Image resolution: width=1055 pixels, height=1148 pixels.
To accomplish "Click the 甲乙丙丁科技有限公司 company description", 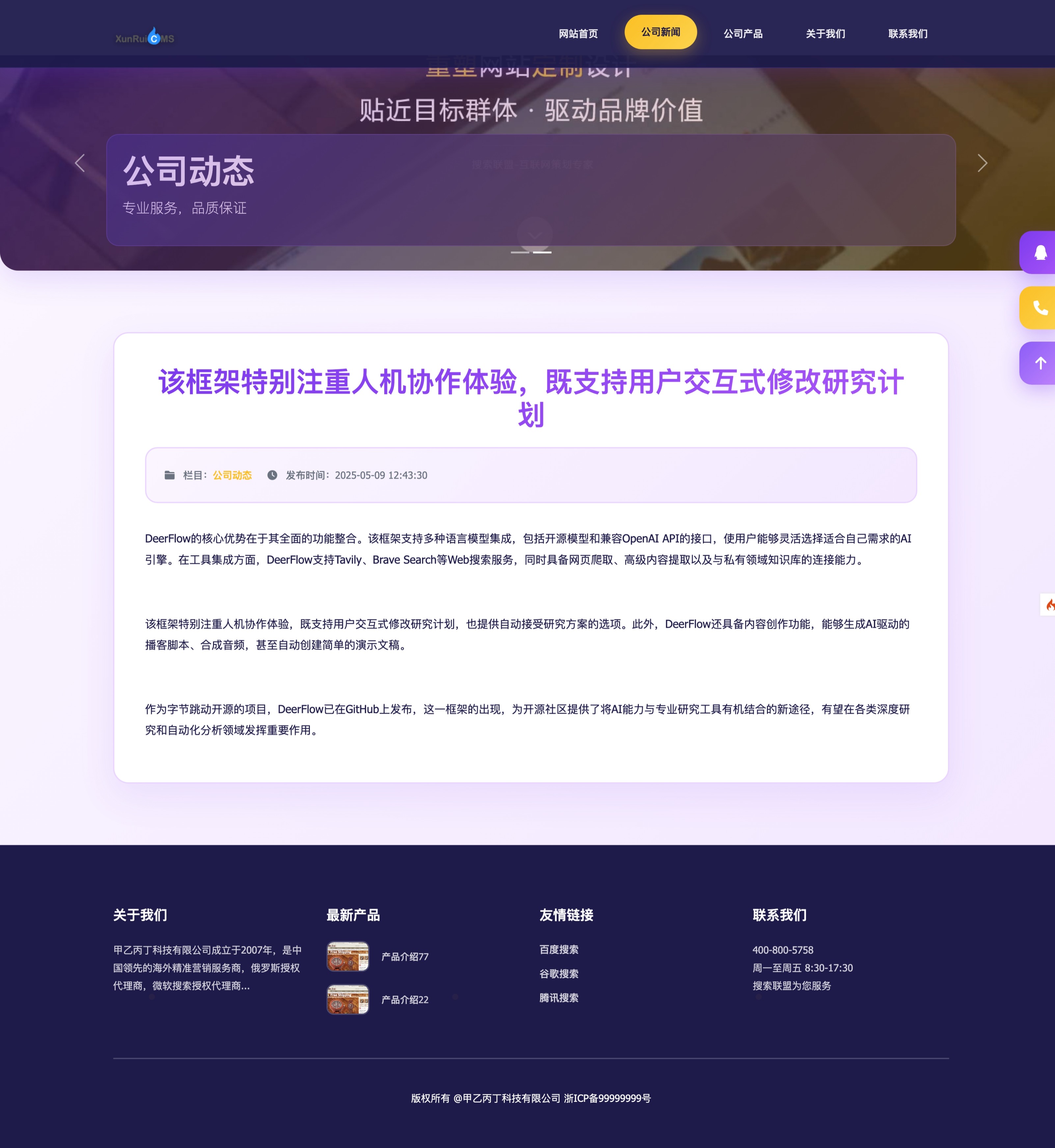I will pos(207,968).
